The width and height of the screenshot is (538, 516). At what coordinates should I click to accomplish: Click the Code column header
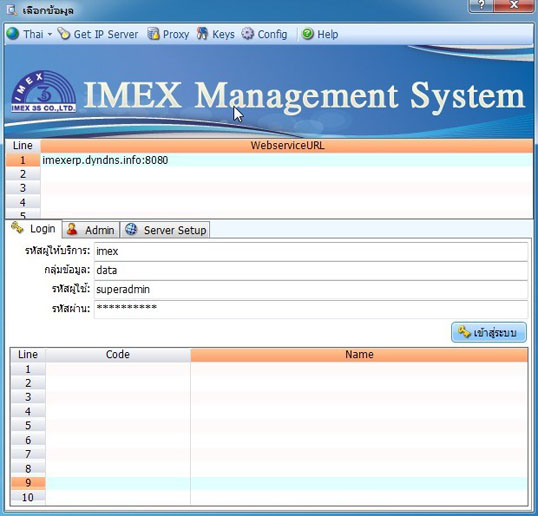coord(118,354)
